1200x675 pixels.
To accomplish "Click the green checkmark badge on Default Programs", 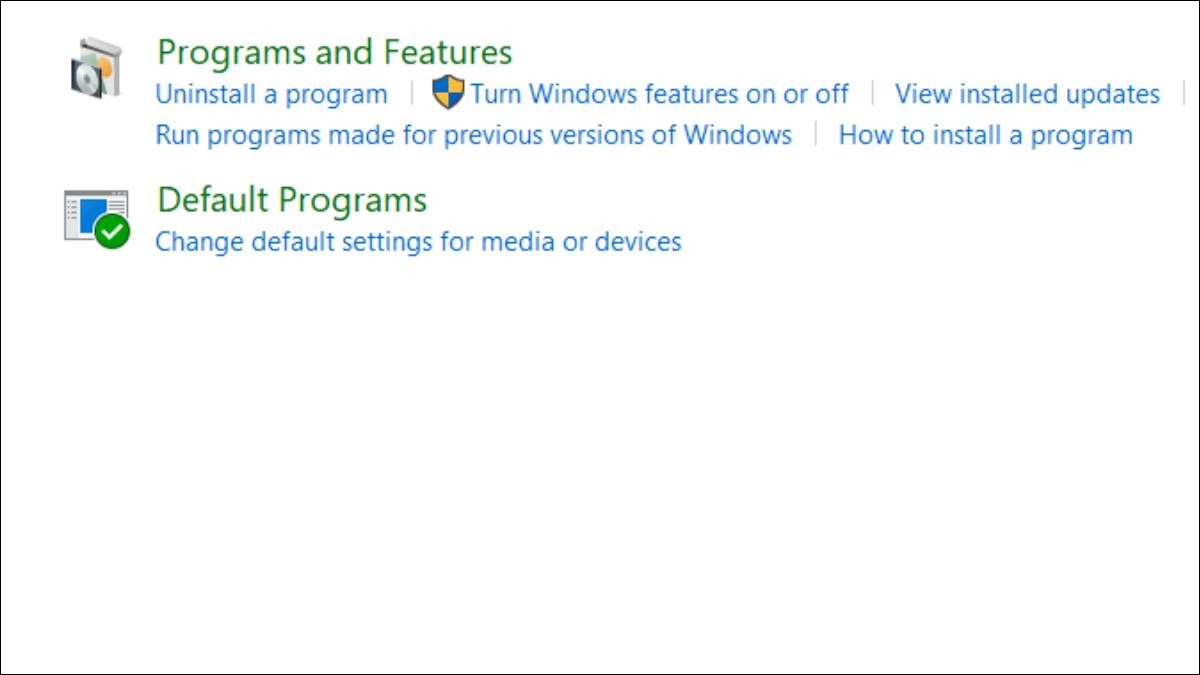I will (112, 231).
